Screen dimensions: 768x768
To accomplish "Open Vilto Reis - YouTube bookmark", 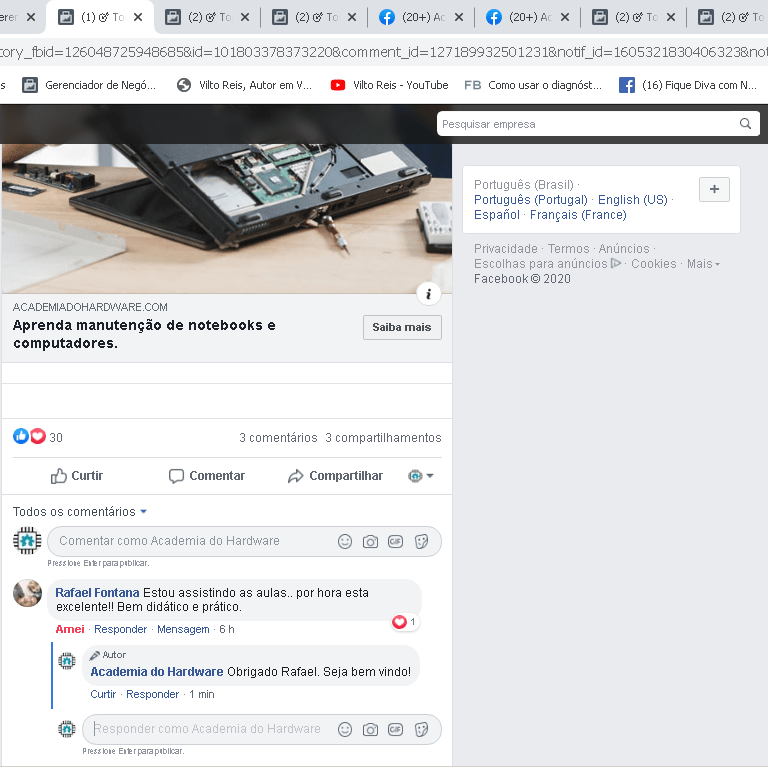I will (x=389, y=85).
